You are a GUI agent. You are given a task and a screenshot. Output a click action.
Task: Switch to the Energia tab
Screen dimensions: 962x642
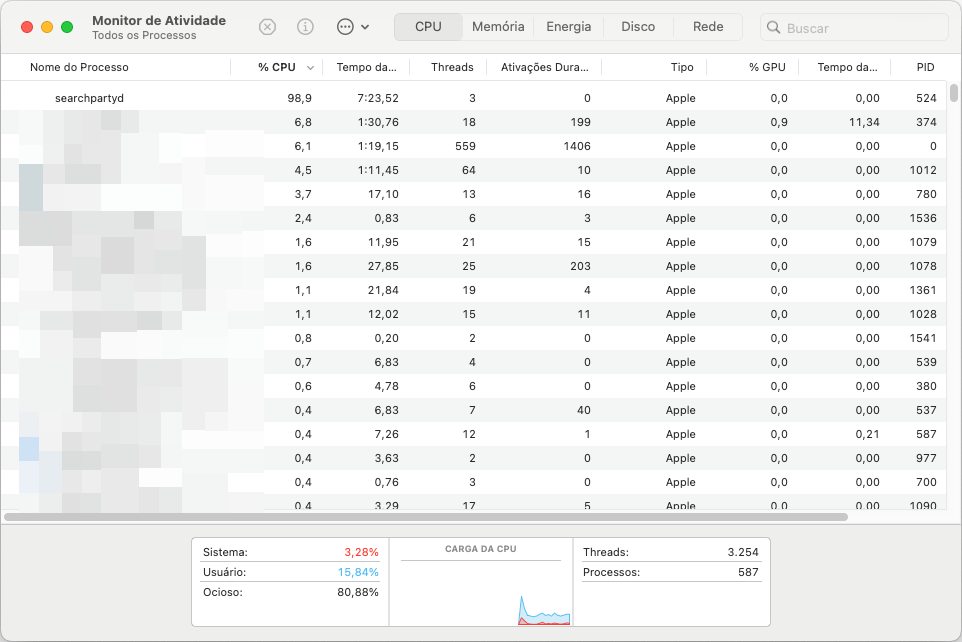coord(568,27)
